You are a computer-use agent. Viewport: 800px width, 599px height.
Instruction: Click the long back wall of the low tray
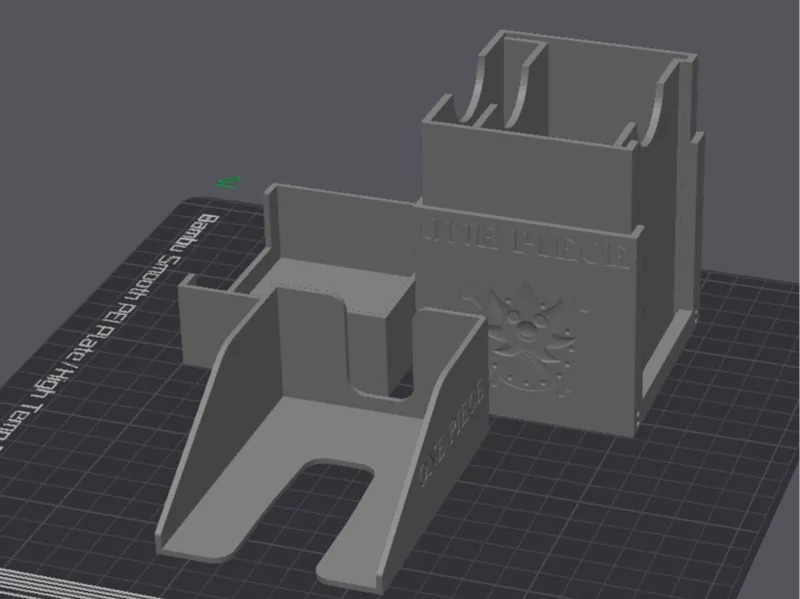(342, 224)
